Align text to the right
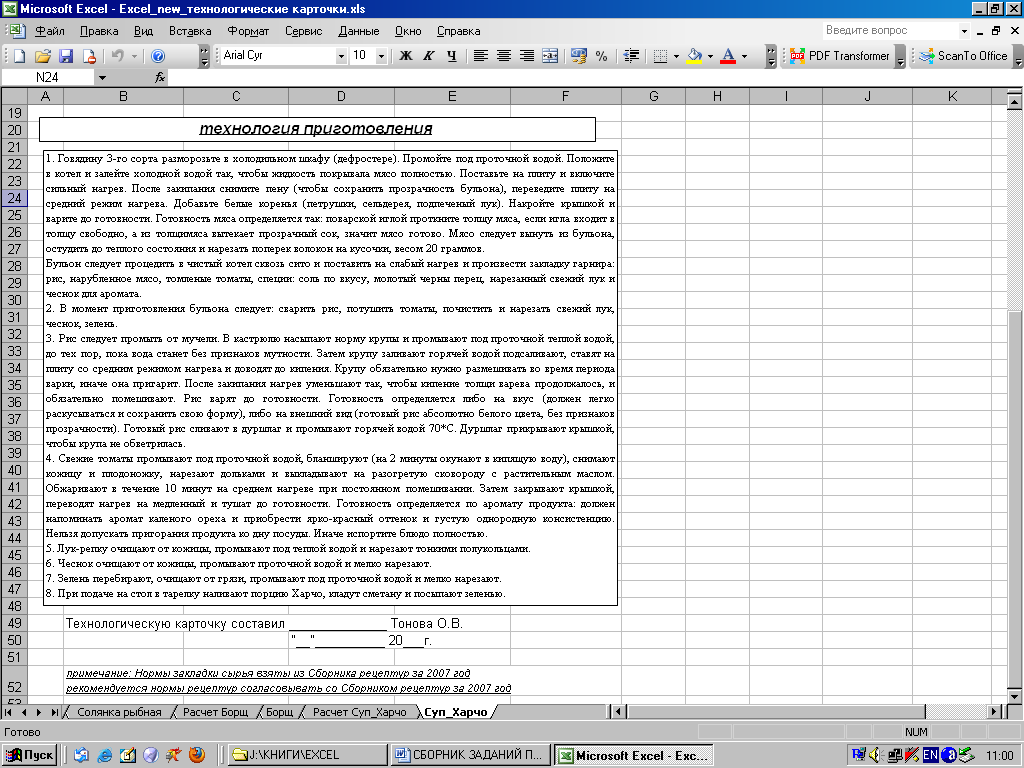Image resolution: width=1024 pixels, height=768 pixels. 527,56
